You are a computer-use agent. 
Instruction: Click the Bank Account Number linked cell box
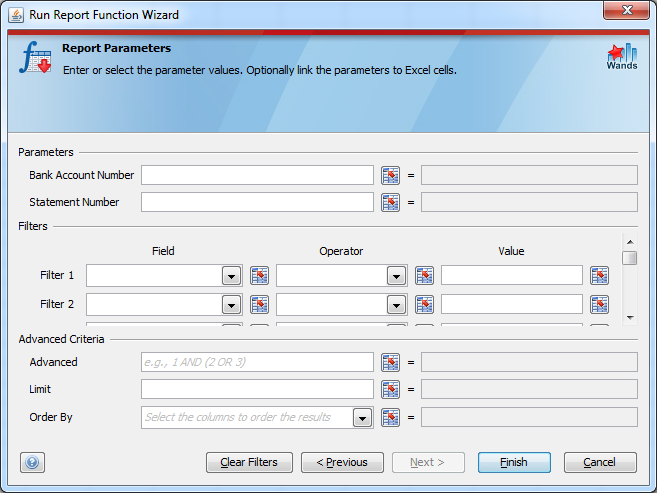click(x=529, y=175)
